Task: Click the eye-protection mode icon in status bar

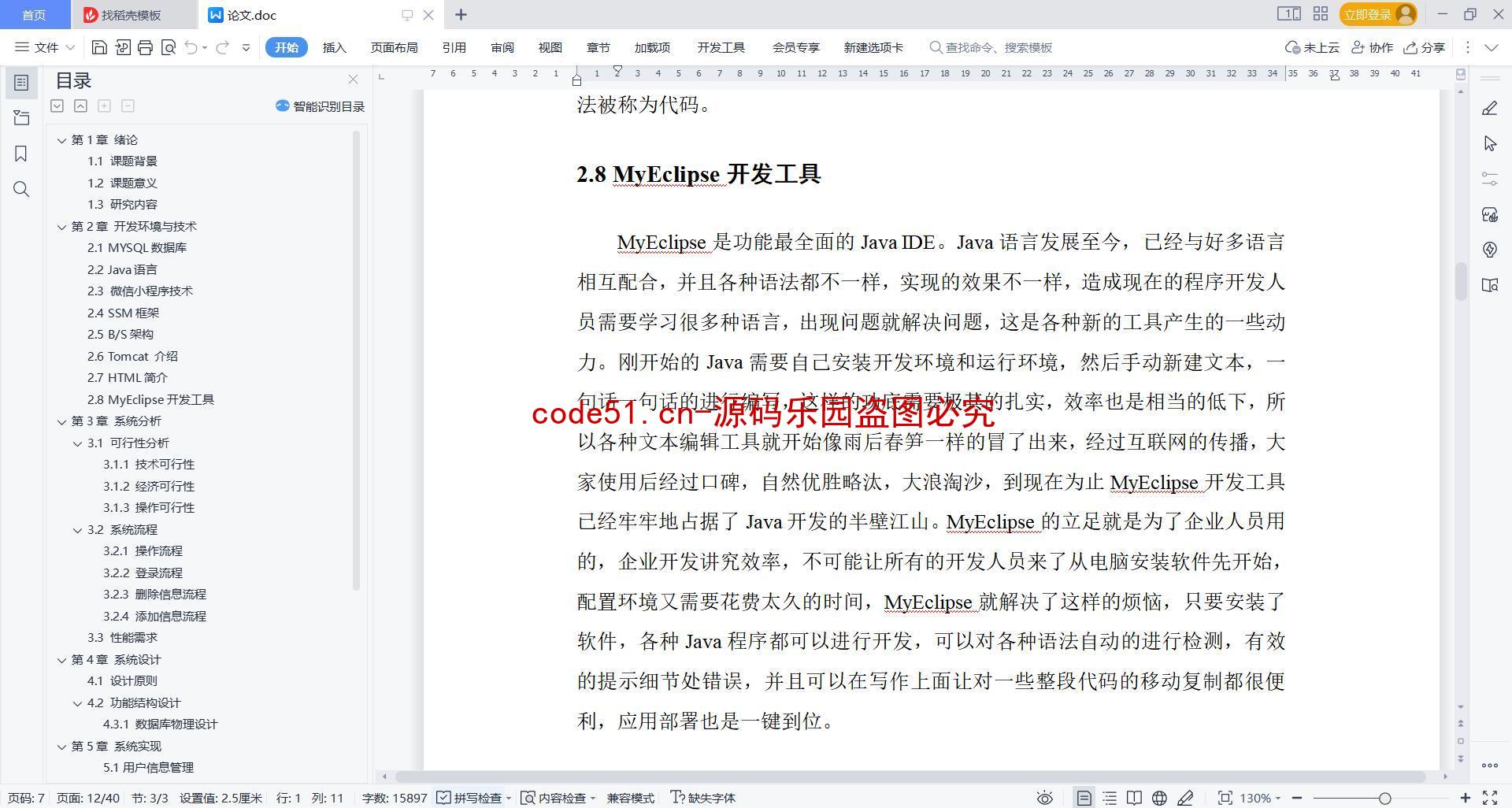Action: pos(1044,798)
